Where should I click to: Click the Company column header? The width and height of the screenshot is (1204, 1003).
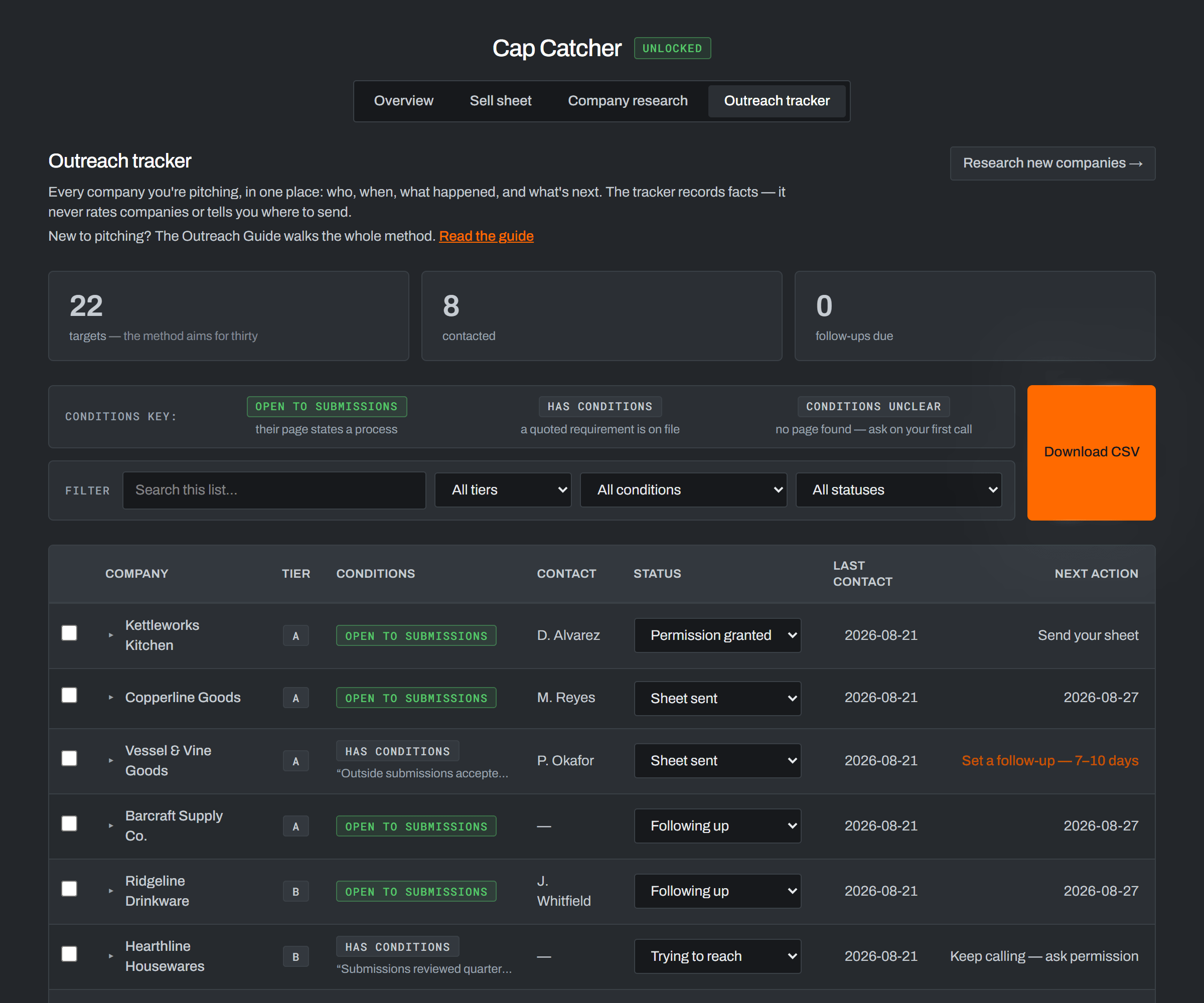coord(136,574)
